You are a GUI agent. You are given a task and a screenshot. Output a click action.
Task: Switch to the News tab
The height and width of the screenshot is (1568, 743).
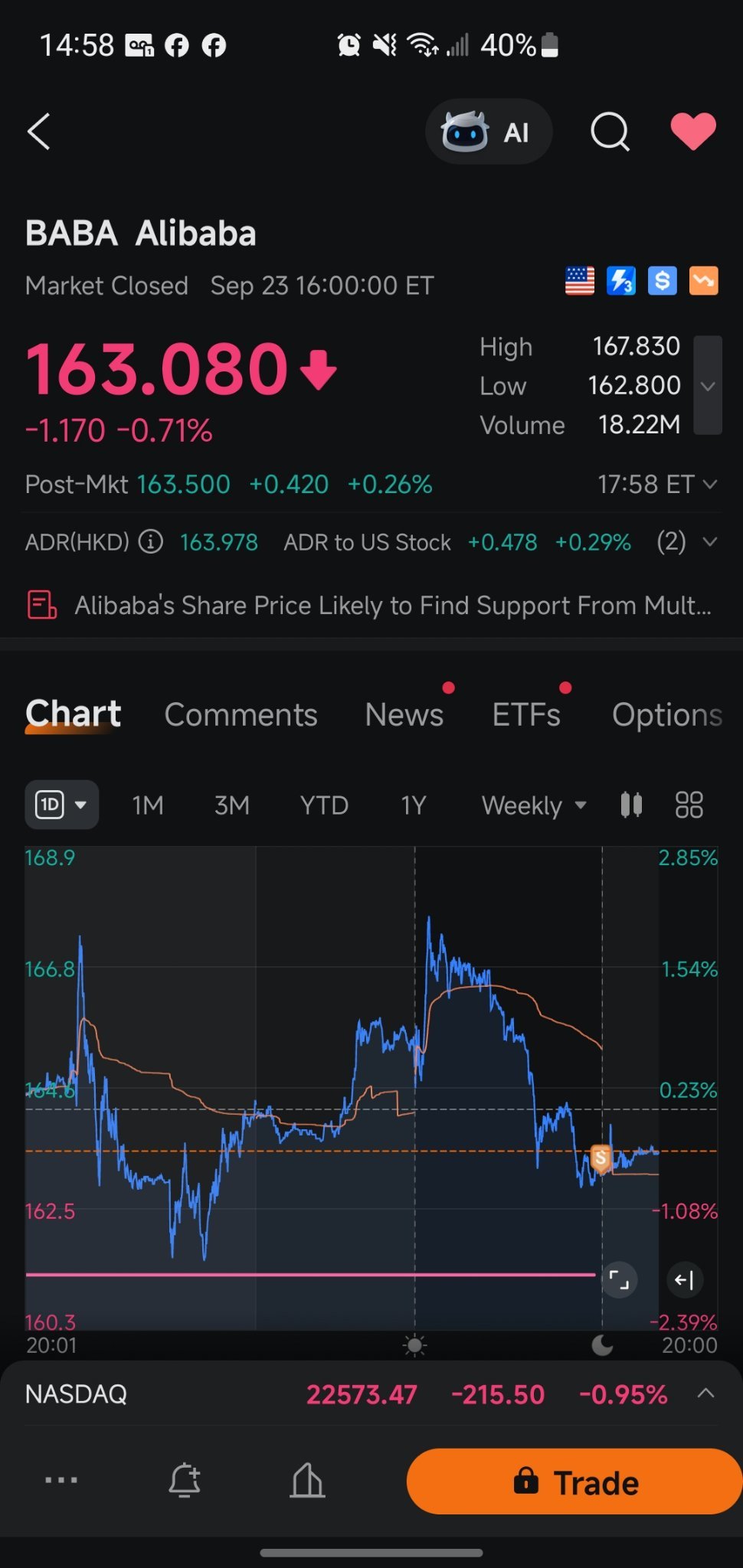404,715
